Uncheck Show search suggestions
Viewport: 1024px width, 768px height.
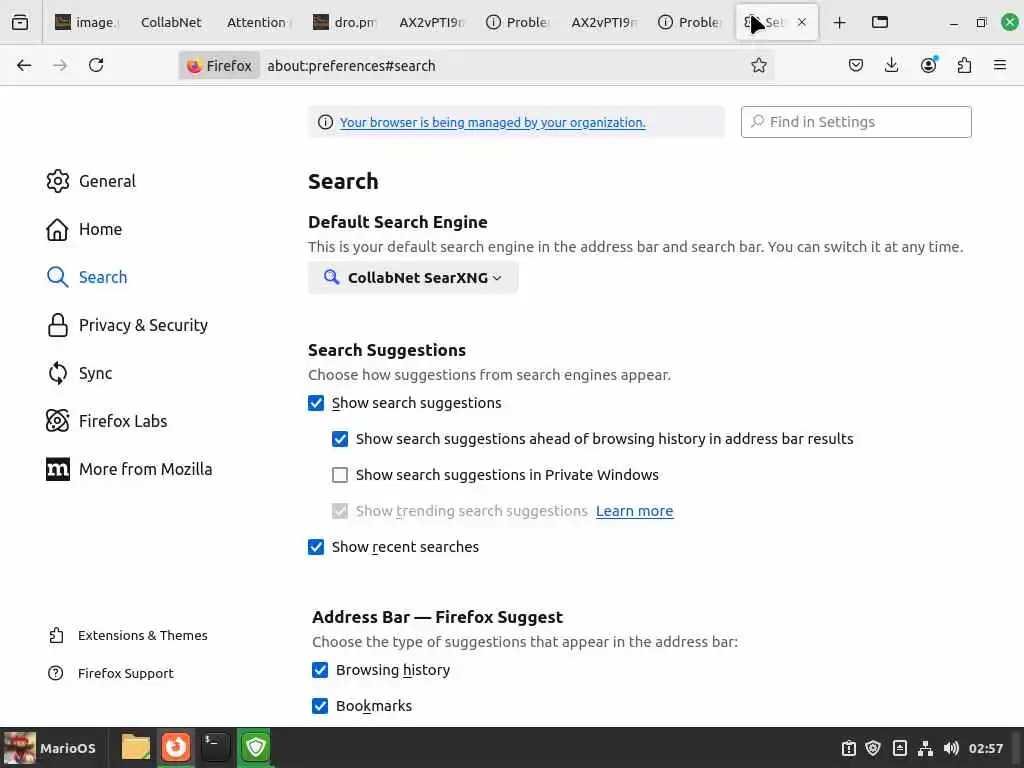click(x=316, y=403)
